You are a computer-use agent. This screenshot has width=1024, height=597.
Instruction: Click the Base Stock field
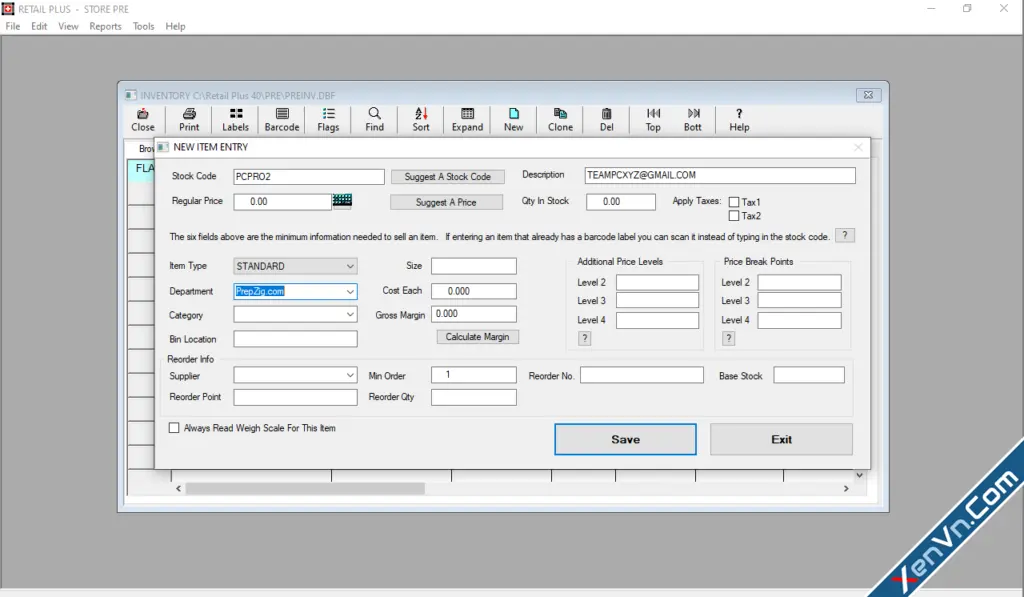(809, 375)
